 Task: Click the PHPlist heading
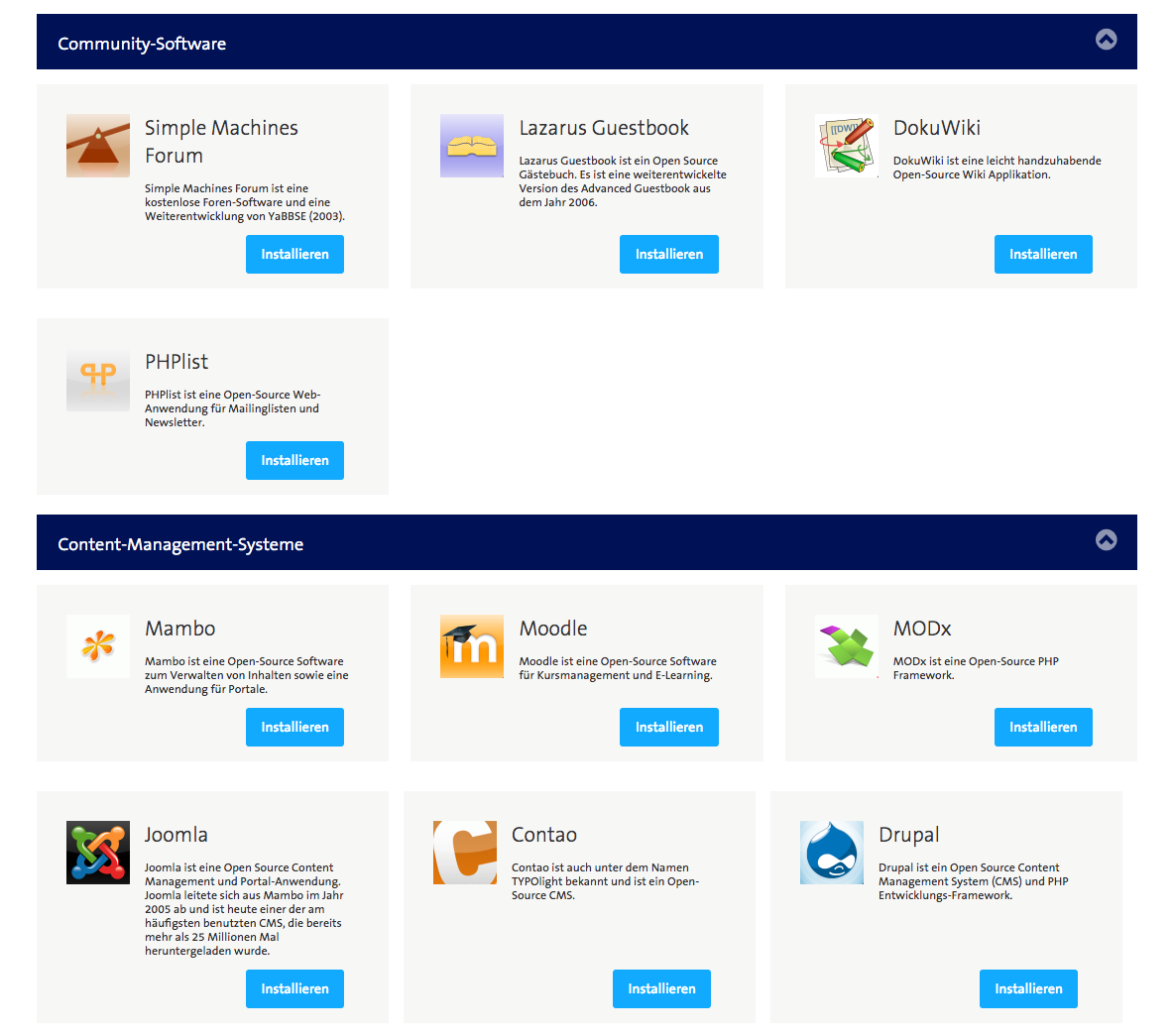coord(176,362)
